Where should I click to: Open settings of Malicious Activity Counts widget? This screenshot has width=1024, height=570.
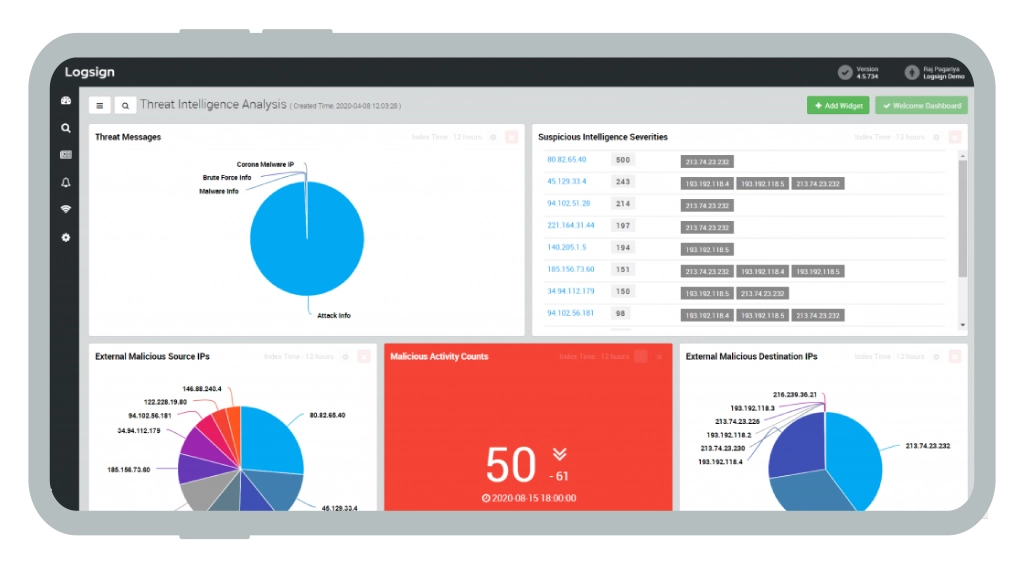(x=641, y=356)
